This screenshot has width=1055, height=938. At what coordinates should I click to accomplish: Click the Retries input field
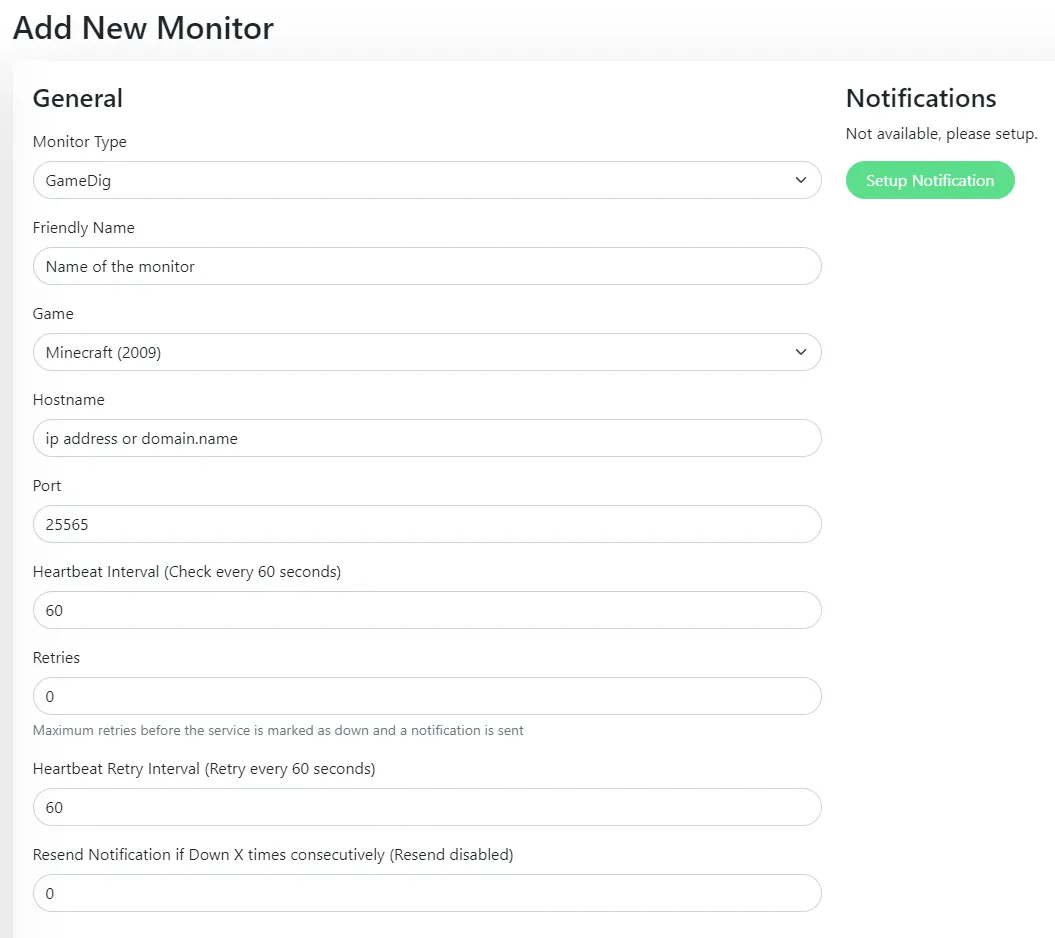[x=427, y=696]
